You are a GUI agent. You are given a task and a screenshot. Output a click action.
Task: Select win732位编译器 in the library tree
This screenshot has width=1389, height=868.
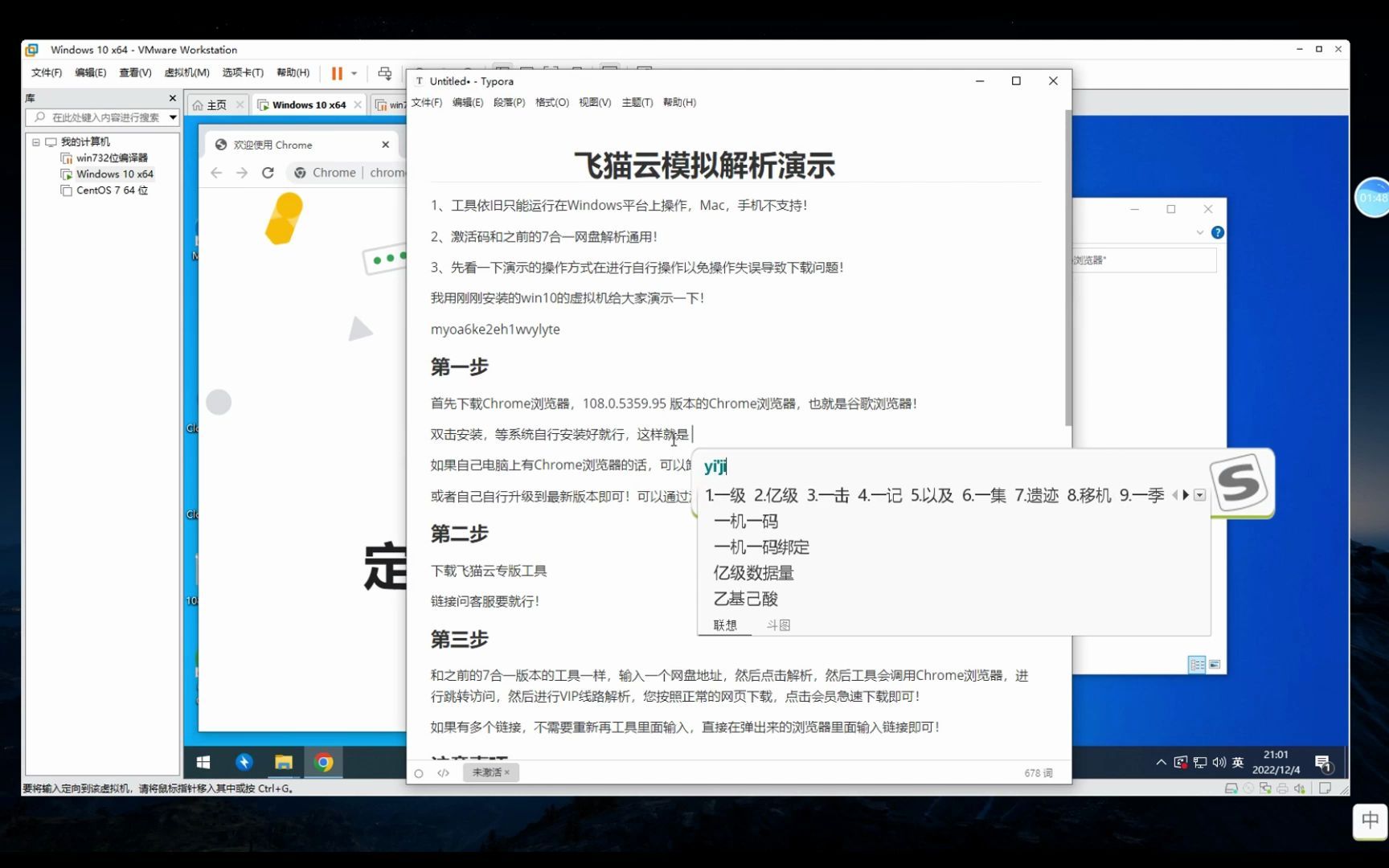(104, 158)
